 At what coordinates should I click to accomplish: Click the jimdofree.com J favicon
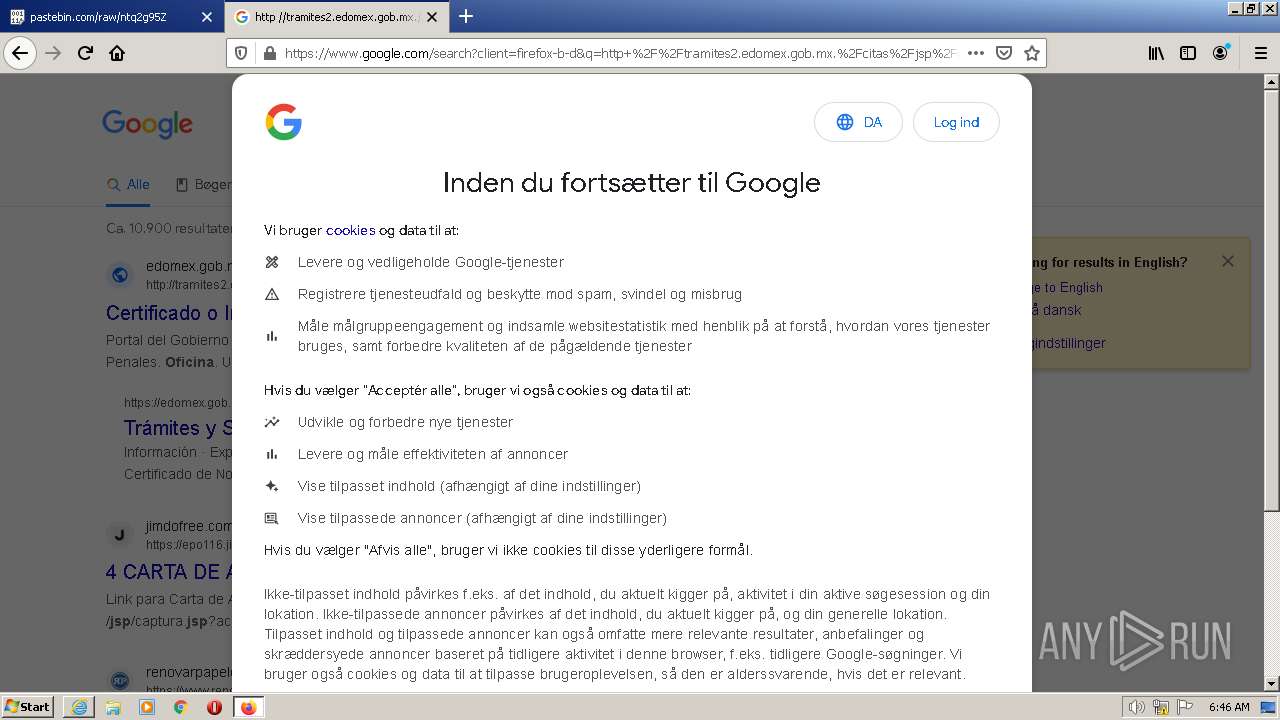click(120, 535)
